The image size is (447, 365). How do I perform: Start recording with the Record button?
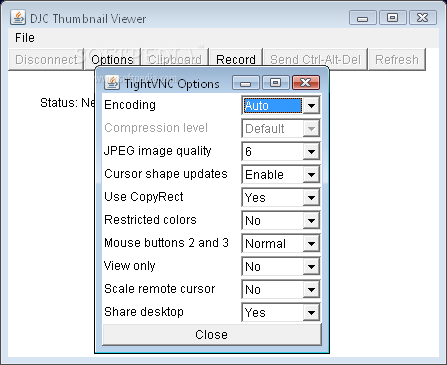tap(236, 59)
